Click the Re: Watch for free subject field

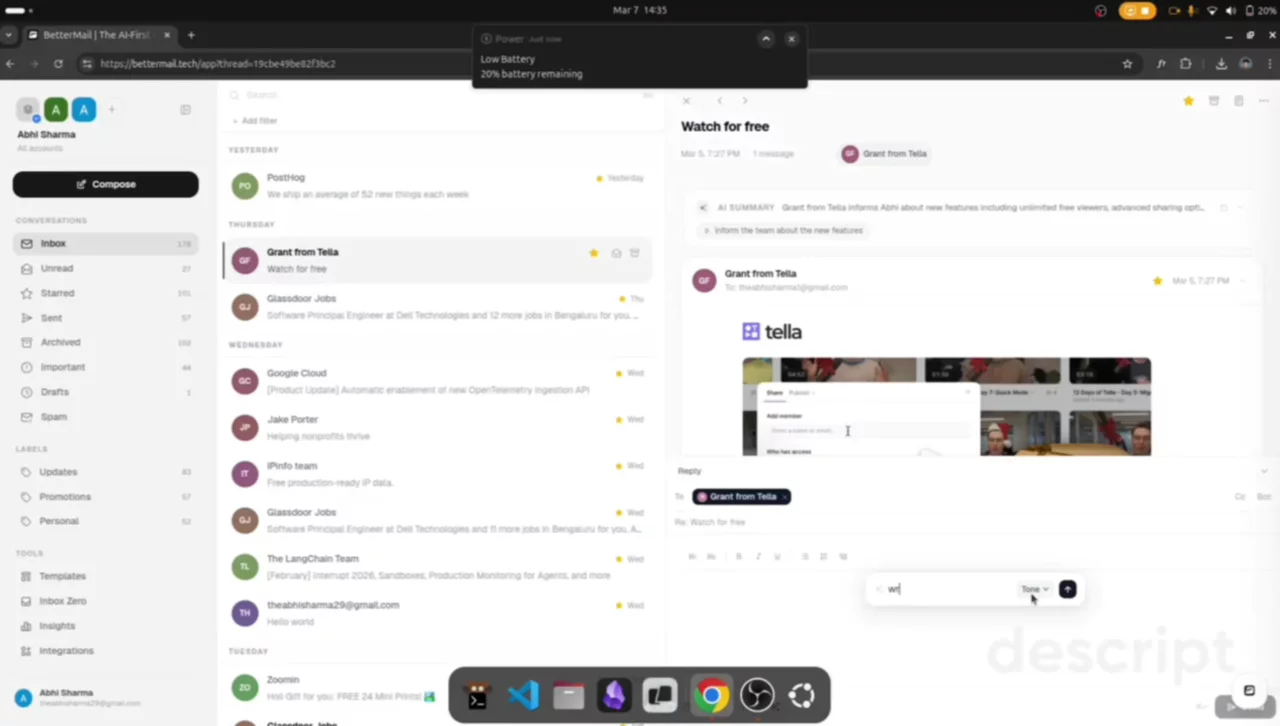click(960, 523)
